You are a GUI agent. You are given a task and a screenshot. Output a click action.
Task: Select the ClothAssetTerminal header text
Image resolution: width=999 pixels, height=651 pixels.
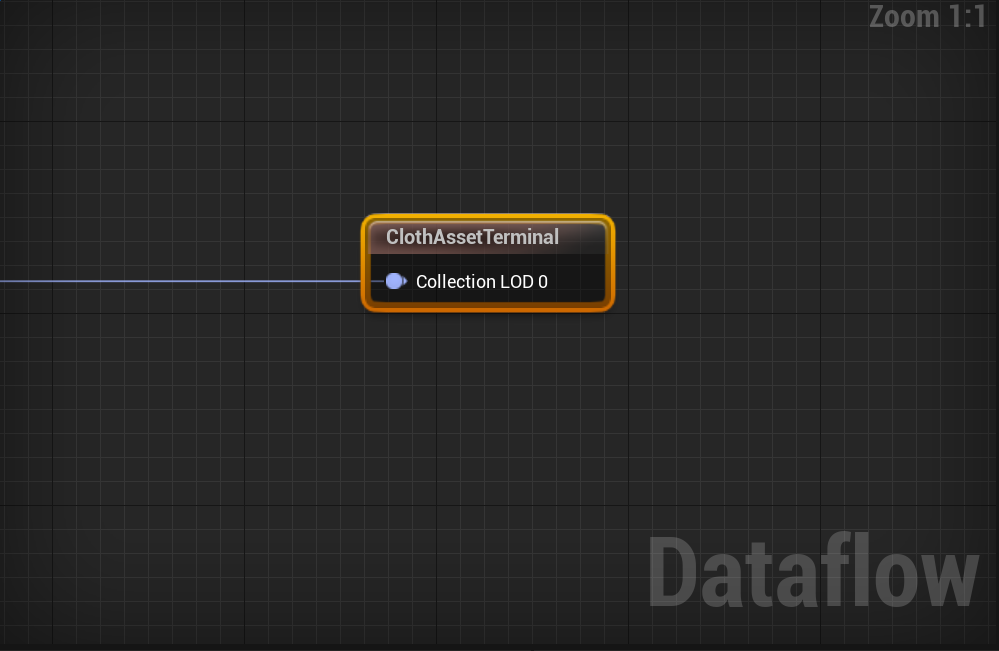coord(471,237)
